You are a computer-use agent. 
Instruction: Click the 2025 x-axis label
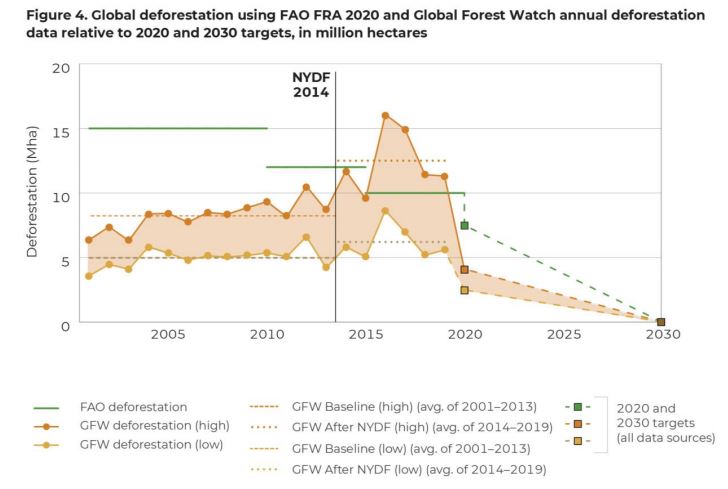coord(564,334)
